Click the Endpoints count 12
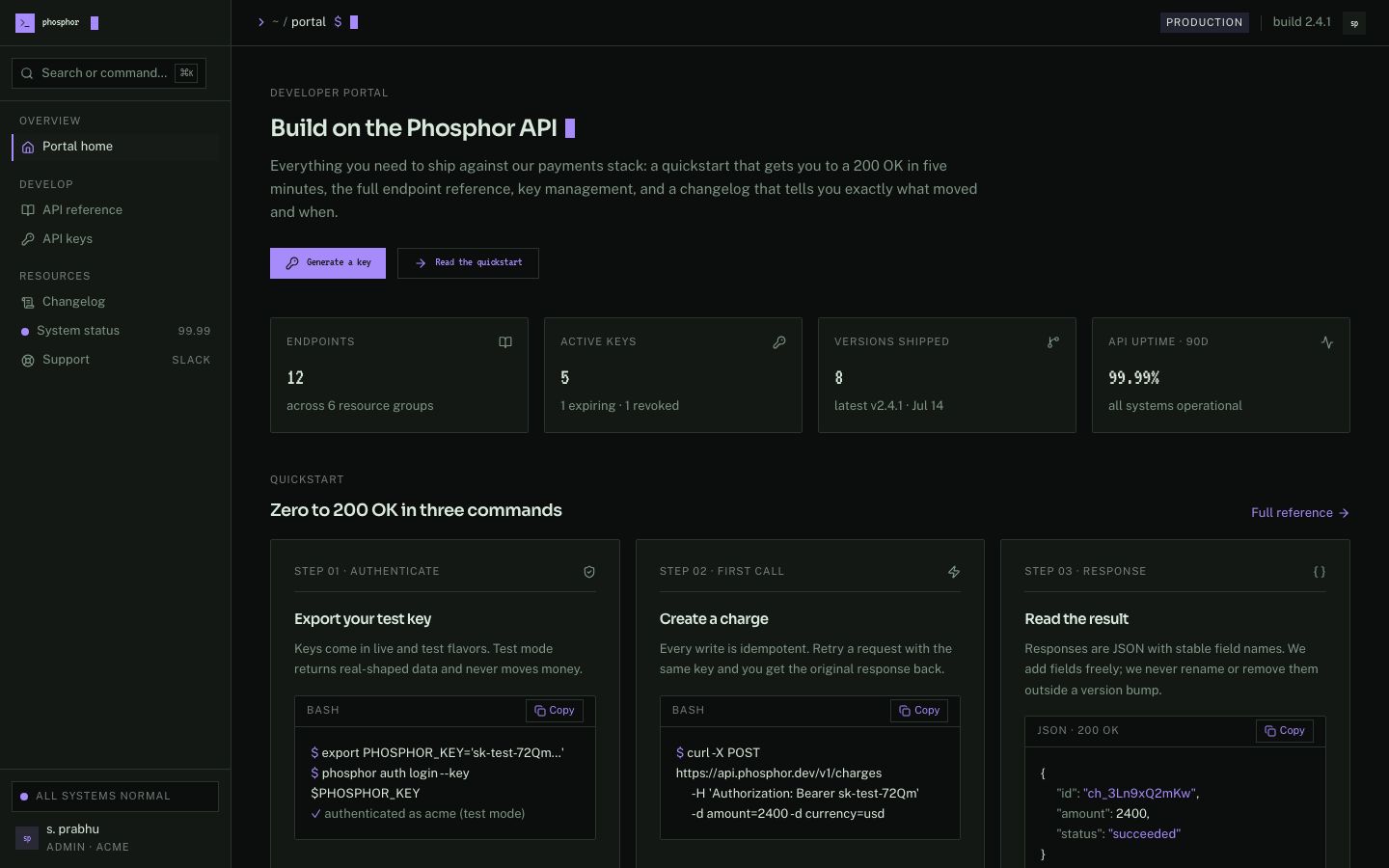Viewport: 1389px width, 868px height. click(x=295, y=378)
